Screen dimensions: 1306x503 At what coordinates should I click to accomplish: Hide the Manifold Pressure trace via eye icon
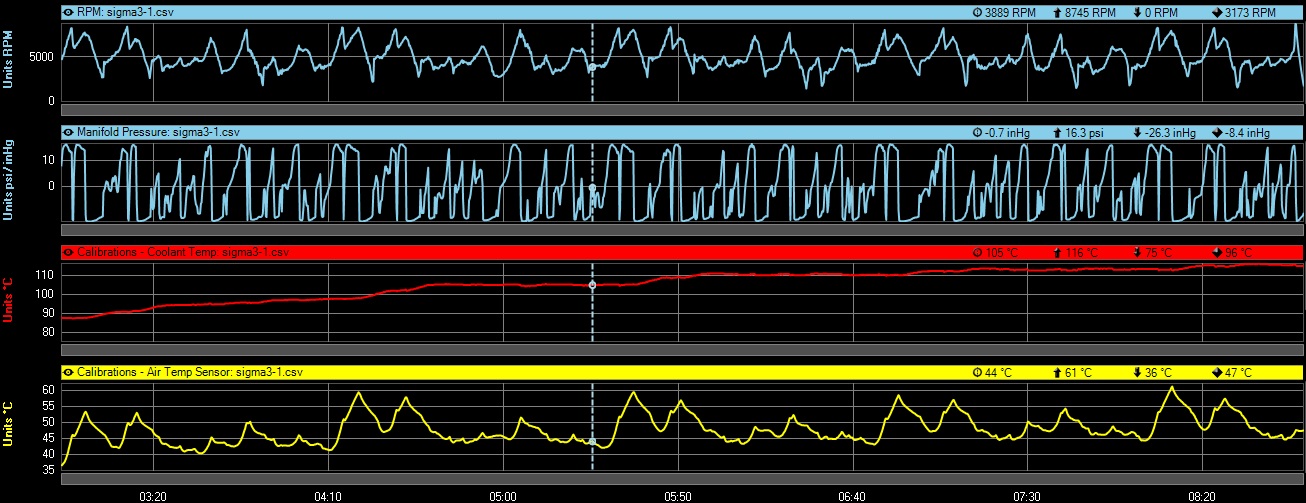click(68, 132)
